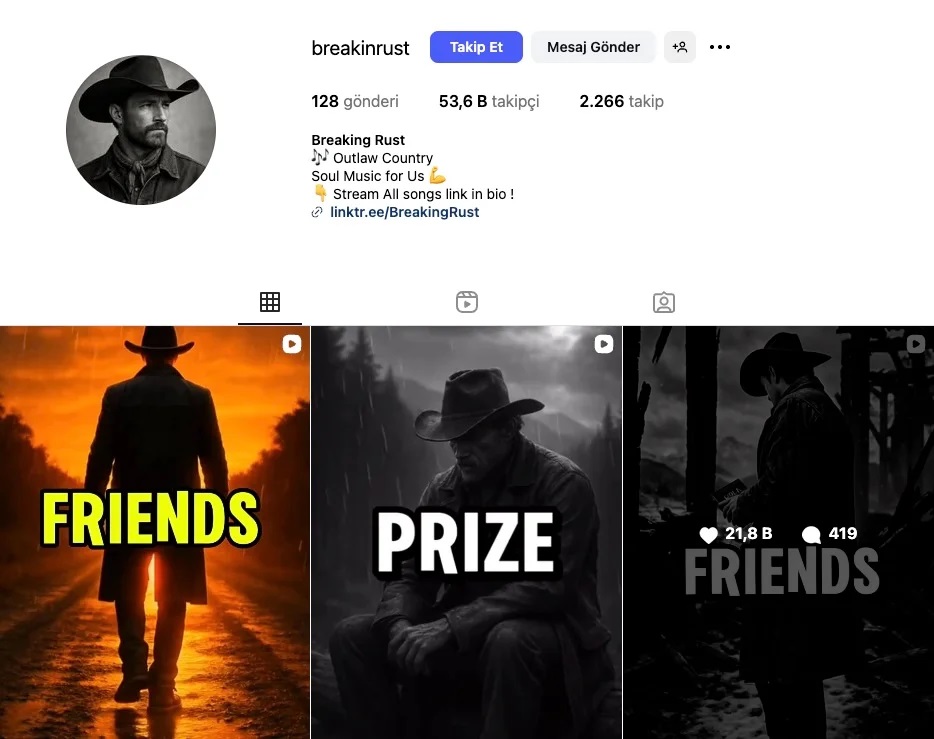
Task: Open the tagged photos tab
Action: [664, 302]
